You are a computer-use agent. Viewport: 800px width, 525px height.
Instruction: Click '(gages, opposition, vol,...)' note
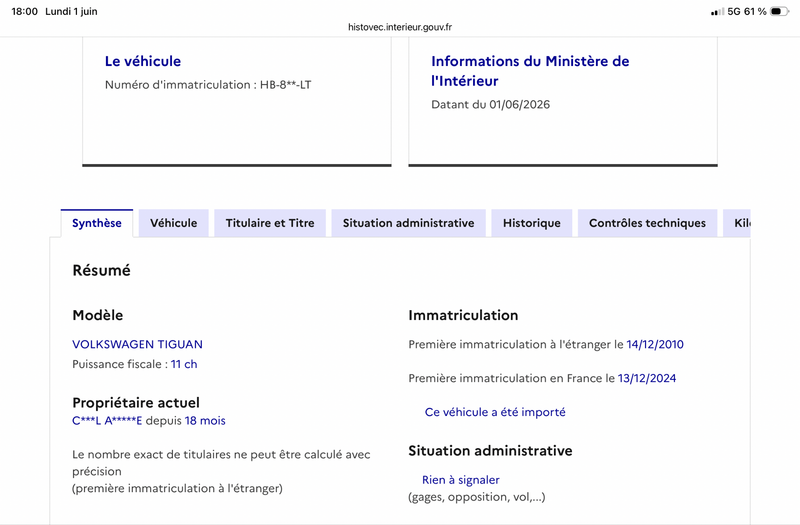pyautogui.click(x=477, y=497)
